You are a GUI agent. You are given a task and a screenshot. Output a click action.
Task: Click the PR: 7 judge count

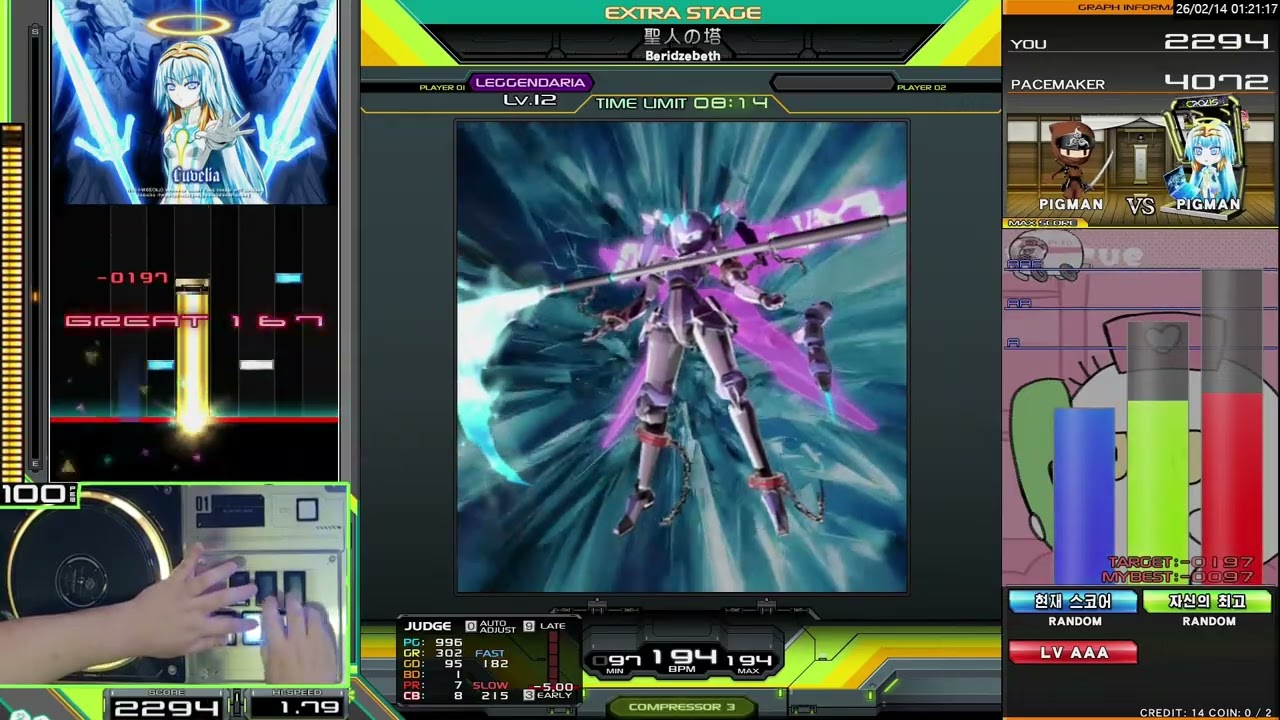coord(433,686)
